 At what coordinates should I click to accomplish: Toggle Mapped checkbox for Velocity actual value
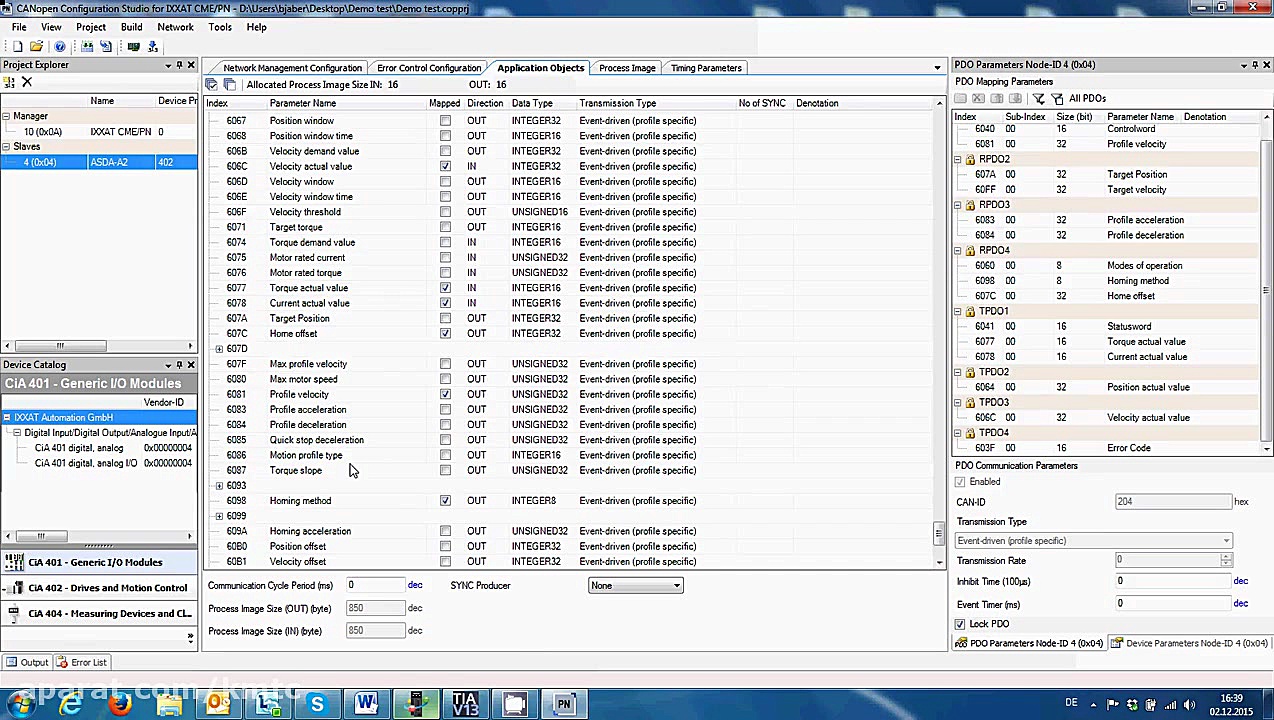[445, 166]
